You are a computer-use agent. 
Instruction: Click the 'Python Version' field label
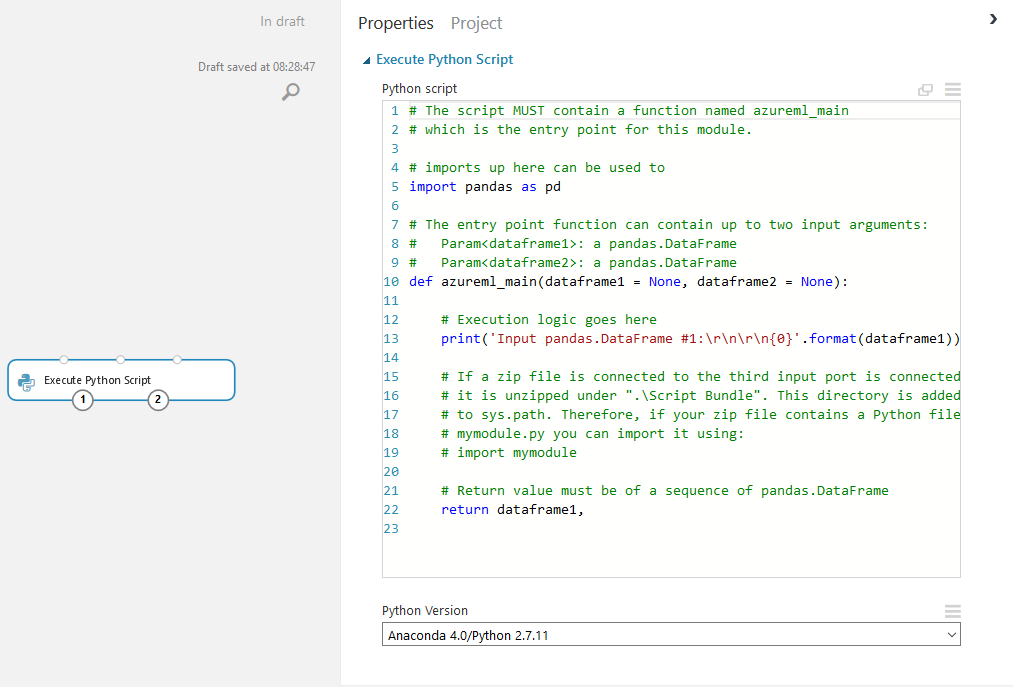pyautogui.click(x=424, y=611)
